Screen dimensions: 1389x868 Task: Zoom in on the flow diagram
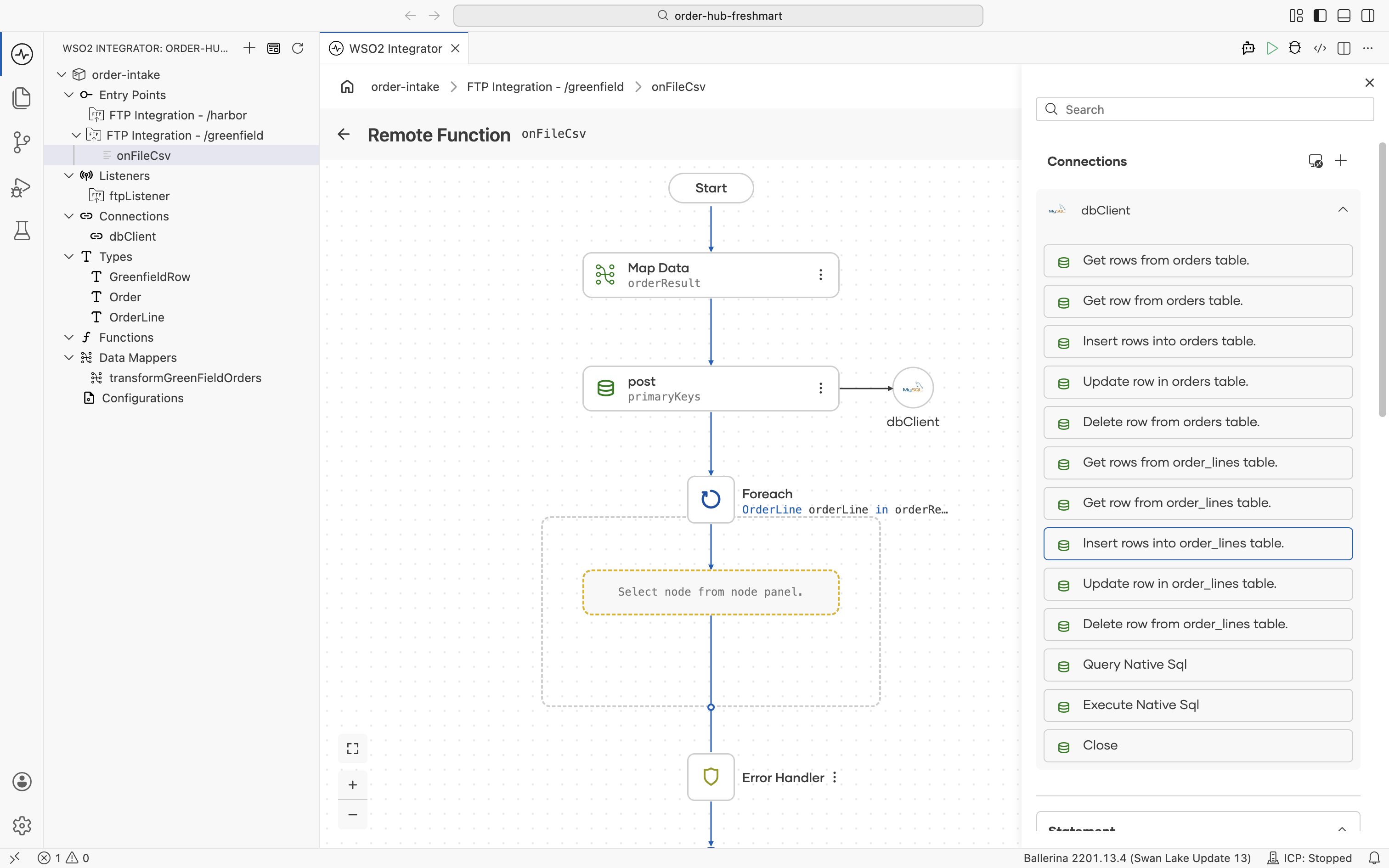[352, 785]
